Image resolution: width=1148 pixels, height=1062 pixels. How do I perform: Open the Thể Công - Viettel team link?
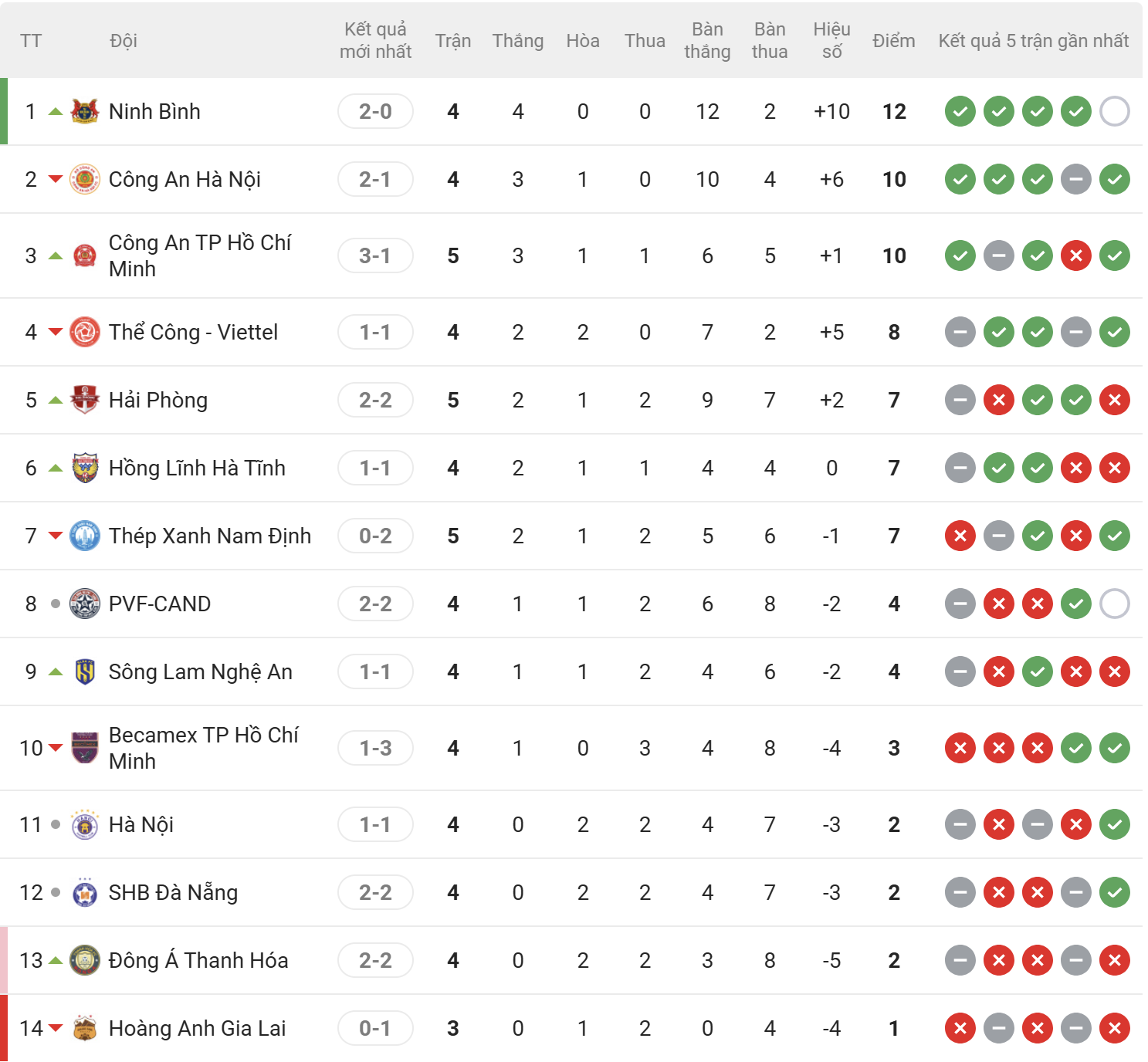[x=193, y=332]
